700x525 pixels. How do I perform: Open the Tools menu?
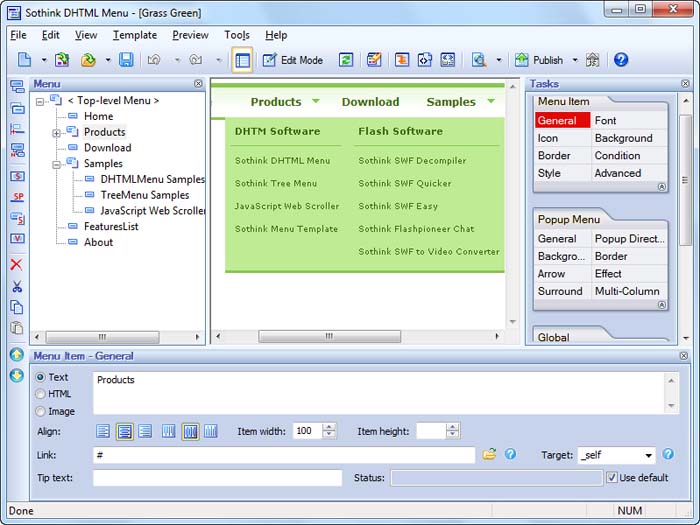tap(237, 35)
